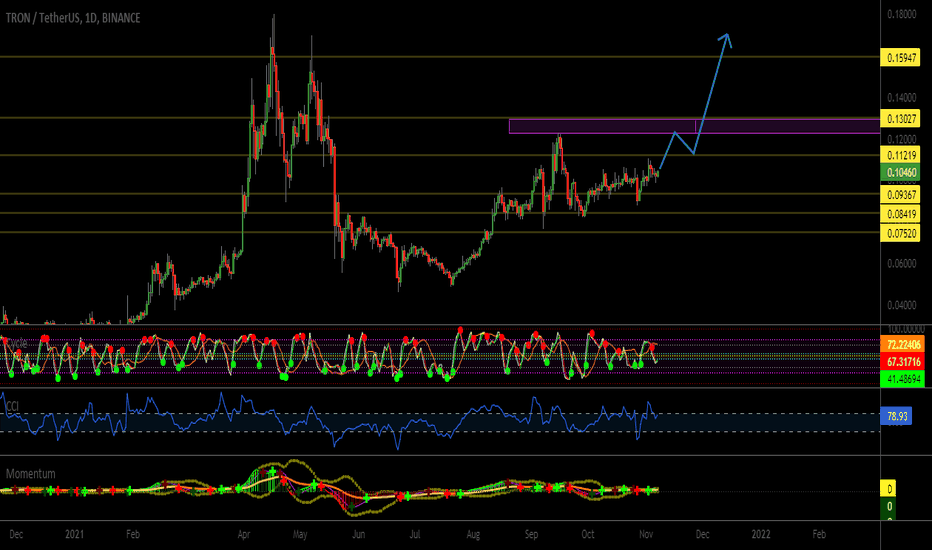Click the Cycle indicator name
Viewport: 932px width, 550px height.
[15, 343]
